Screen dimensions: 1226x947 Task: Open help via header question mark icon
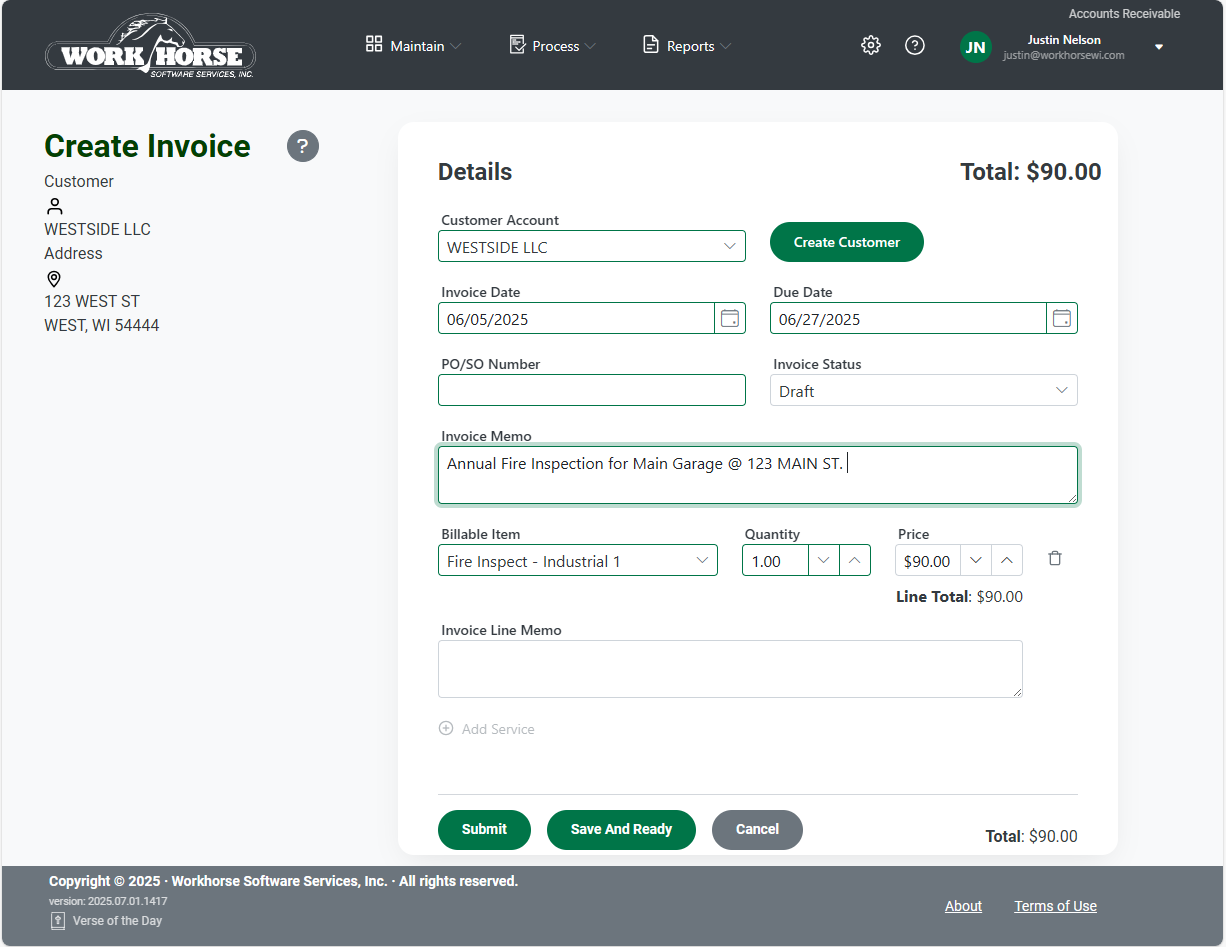point(914,45)
